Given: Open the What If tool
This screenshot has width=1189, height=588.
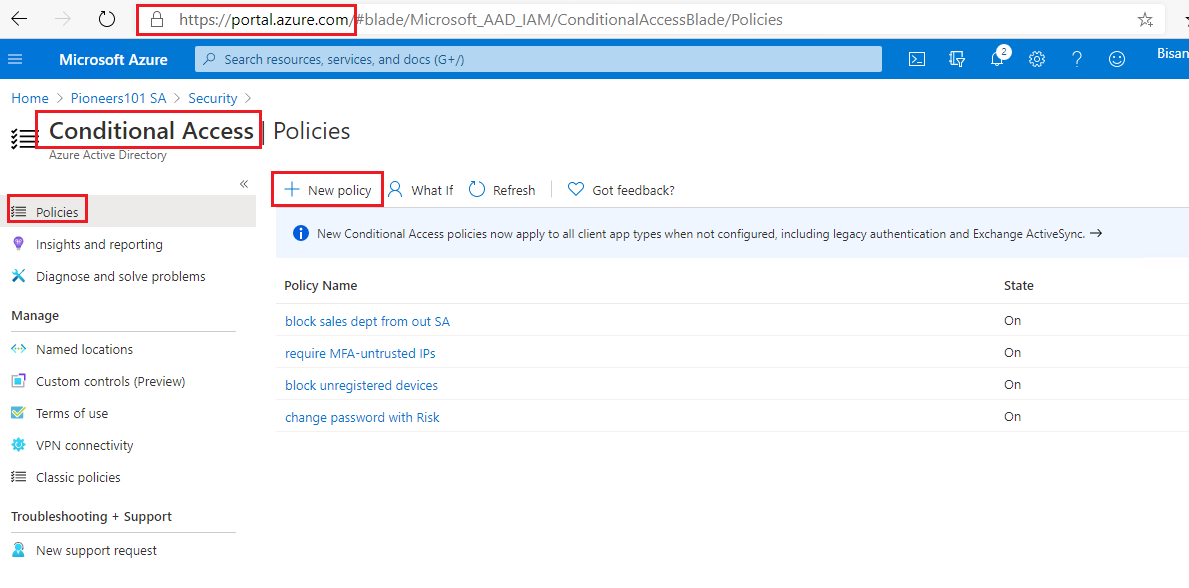Looking at the screenshot, I should (420, 190).
